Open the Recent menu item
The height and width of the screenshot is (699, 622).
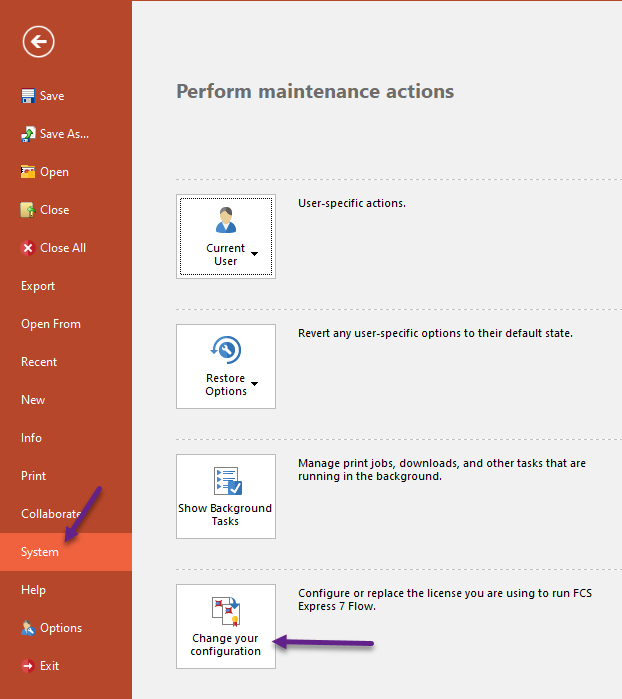click(39, 362)
